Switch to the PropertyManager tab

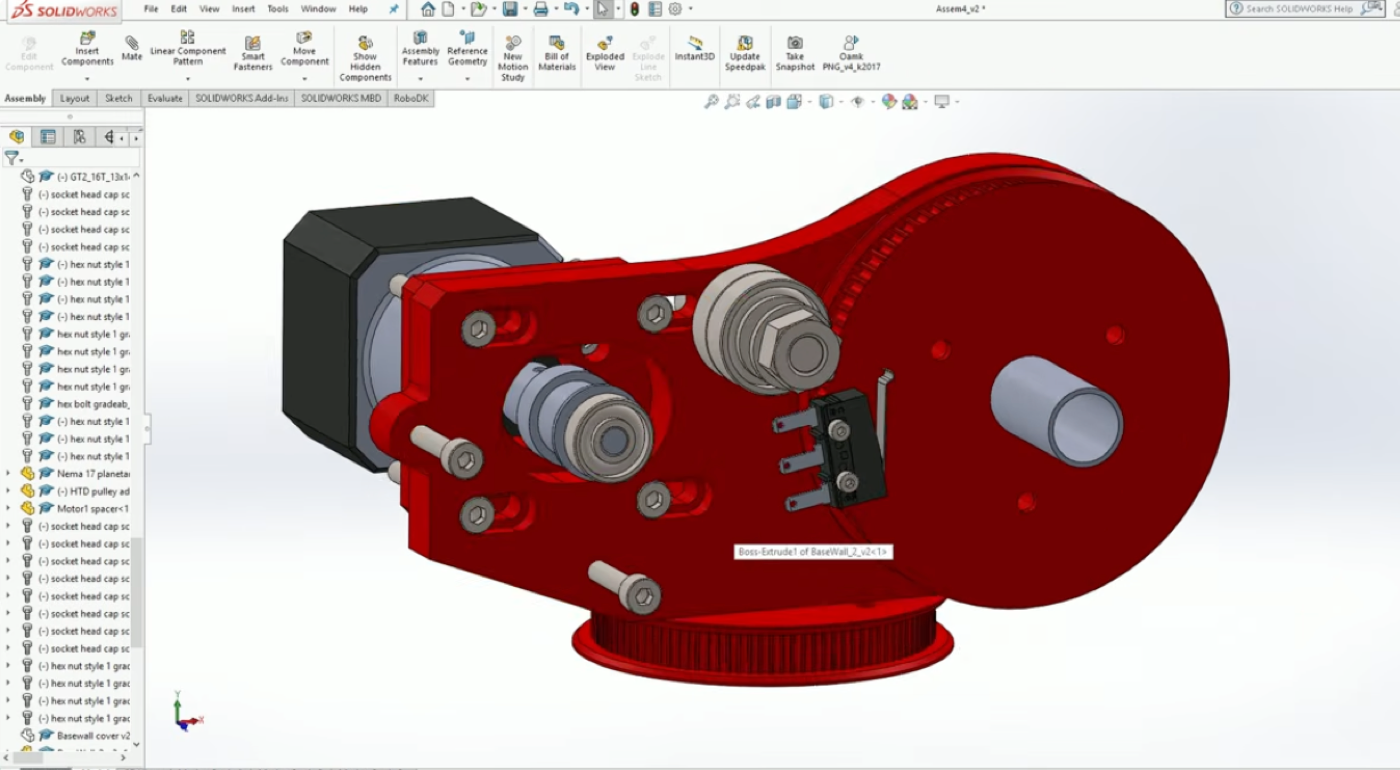48,137
